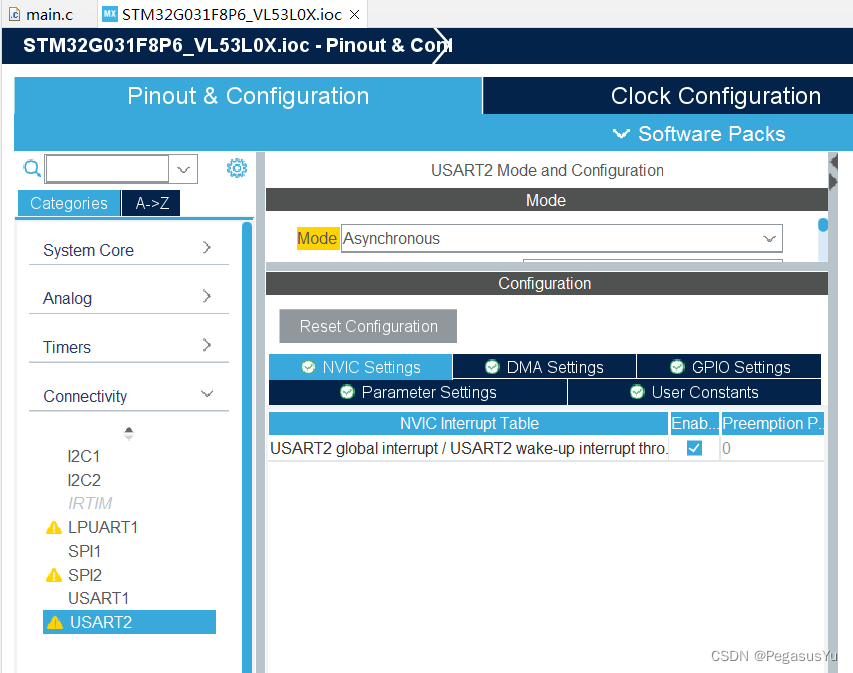Open the gear settings icon
This screenshot has width=853, height=673.
coord(237,168)
